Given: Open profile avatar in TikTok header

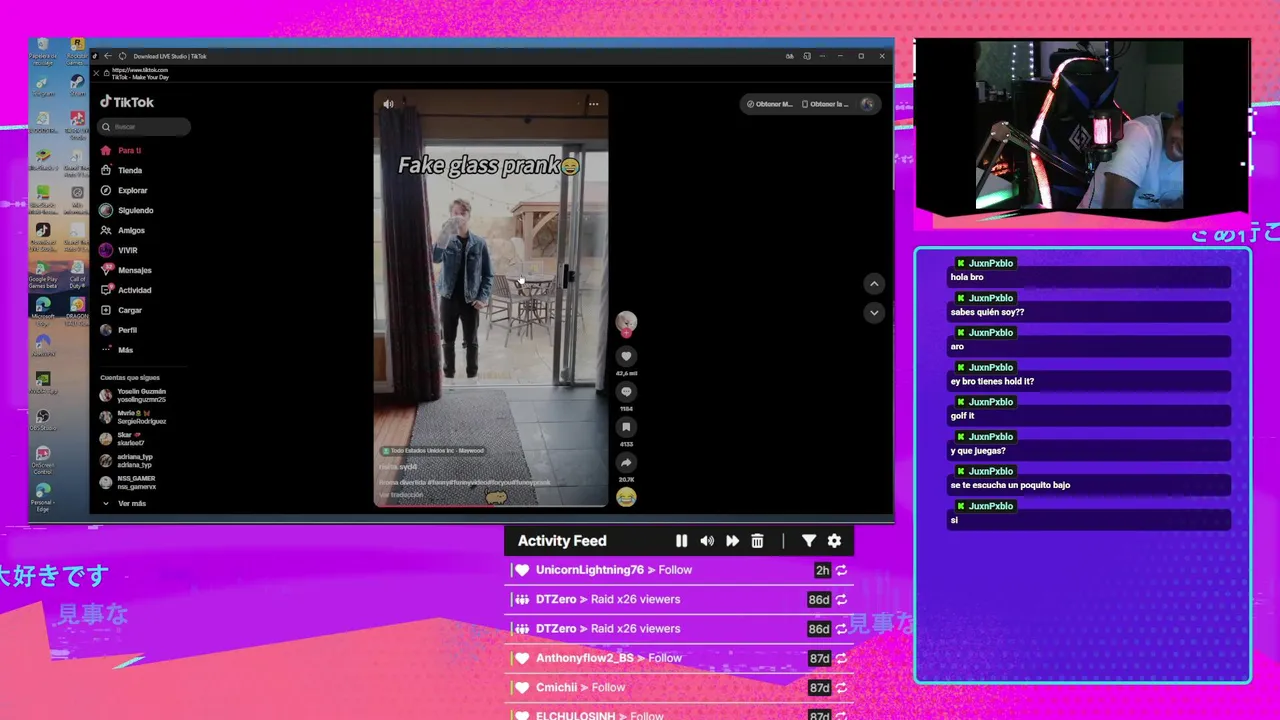Looking at the screenshot, I should (x=867, y=104).
